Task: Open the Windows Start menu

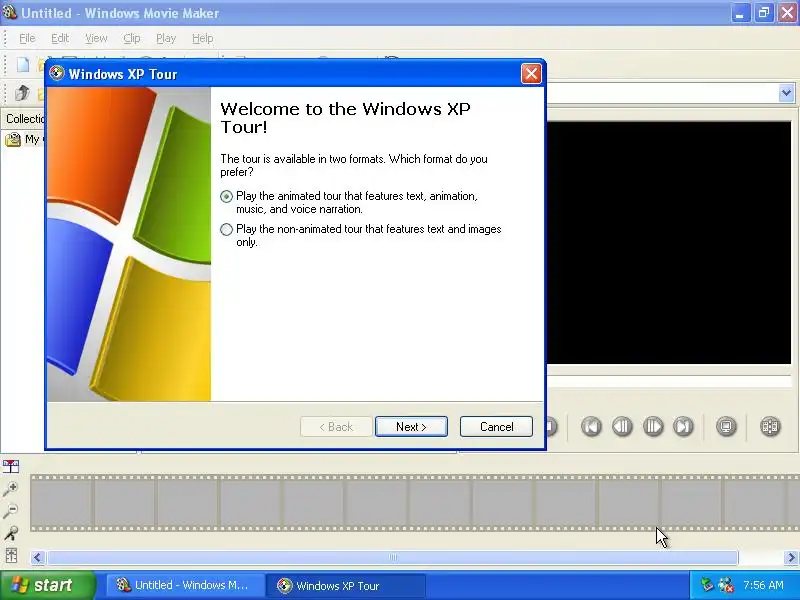Action: (47, 585)
